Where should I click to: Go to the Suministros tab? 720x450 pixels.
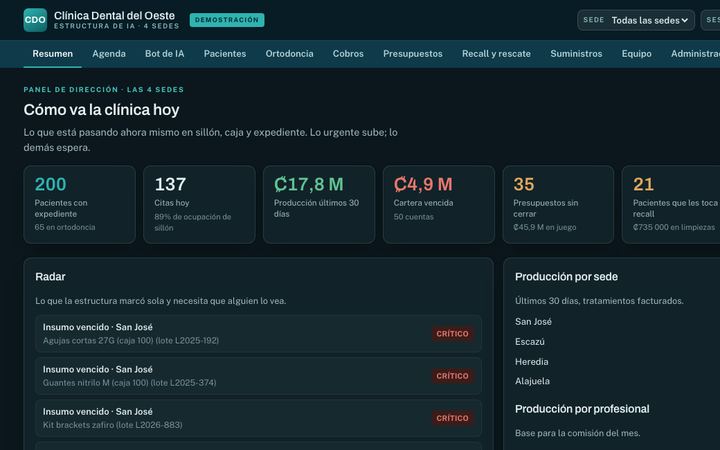click(576, 54)
